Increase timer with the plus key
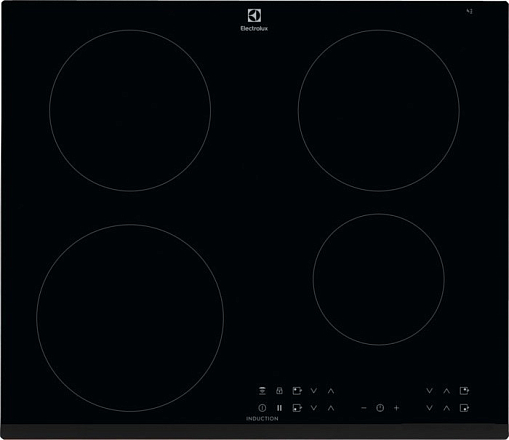 [x=396, y=408]
